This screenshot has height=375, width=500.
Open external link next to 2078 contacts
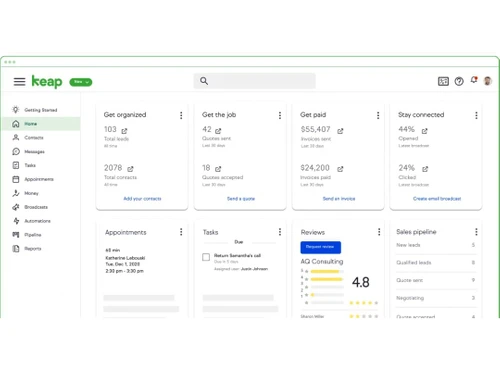tap(130, 169)
